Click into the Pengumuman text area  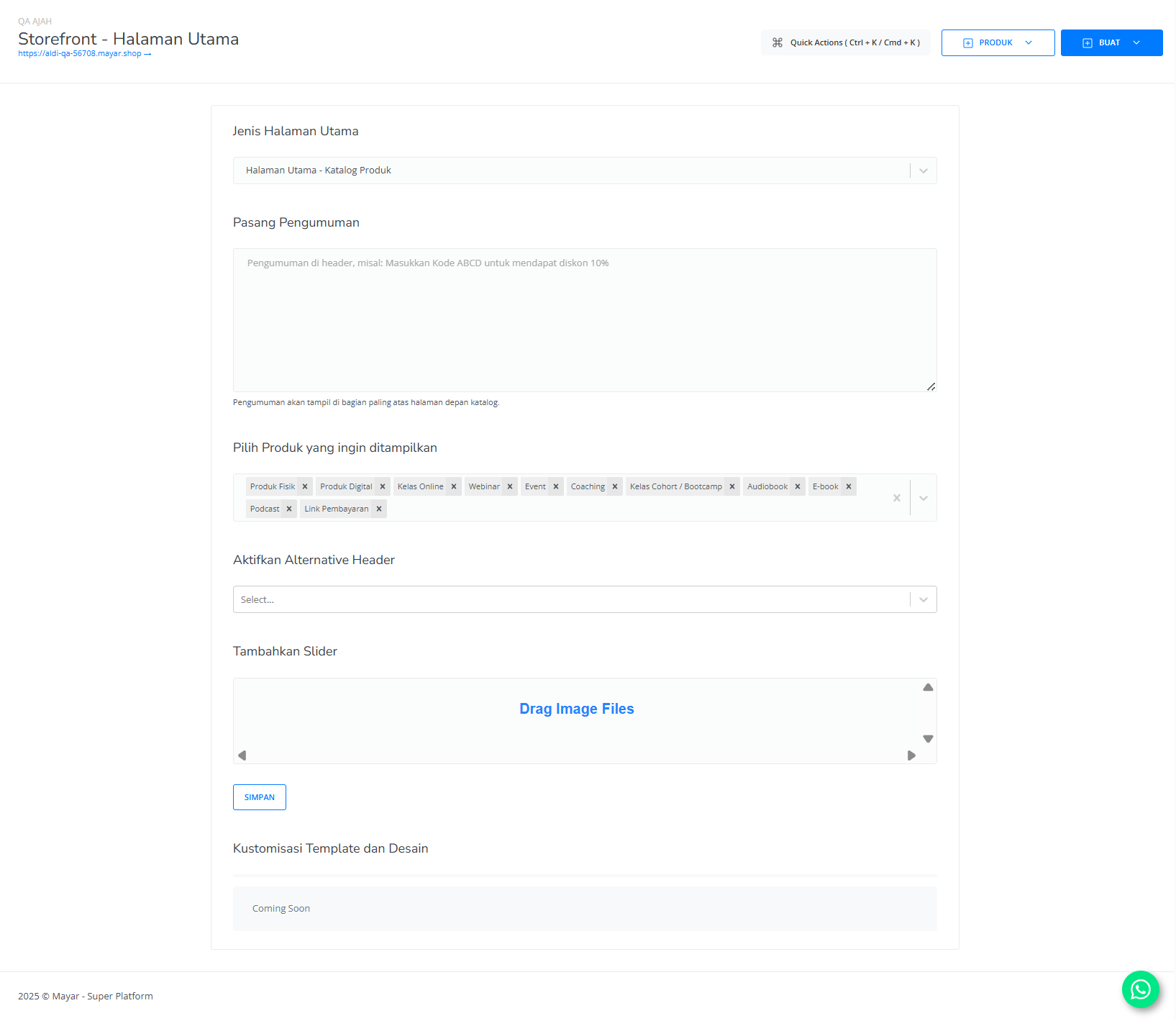click(x=585, y=321)
